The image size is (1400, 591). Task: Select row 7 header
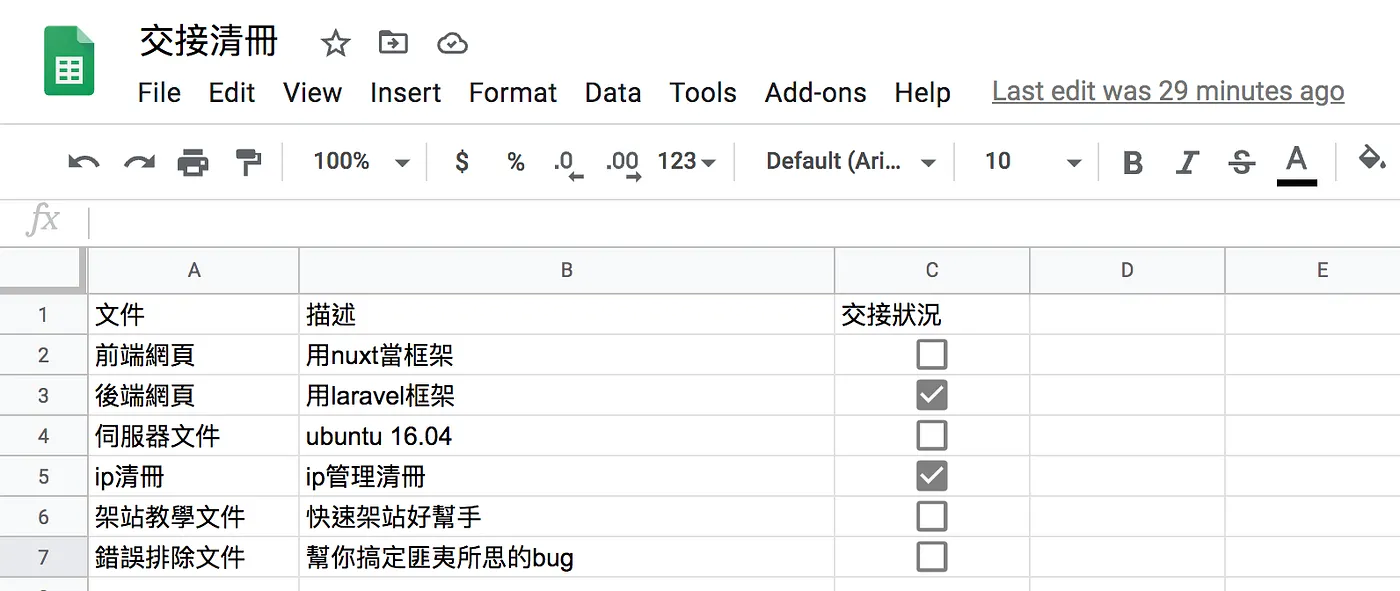tap(43, 556)
